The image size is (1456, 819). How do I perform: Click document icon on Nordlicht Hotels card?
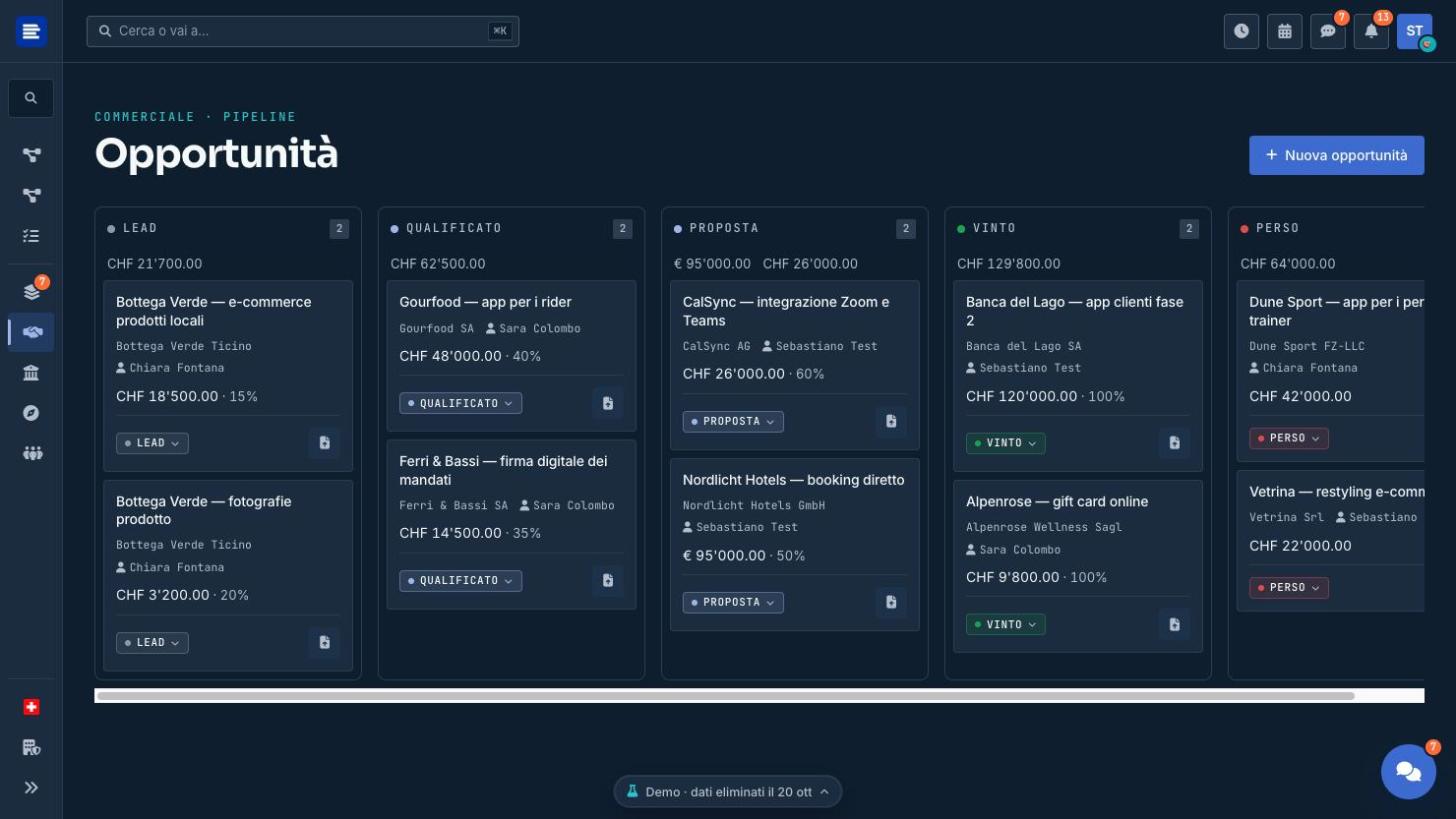point(891,602)
